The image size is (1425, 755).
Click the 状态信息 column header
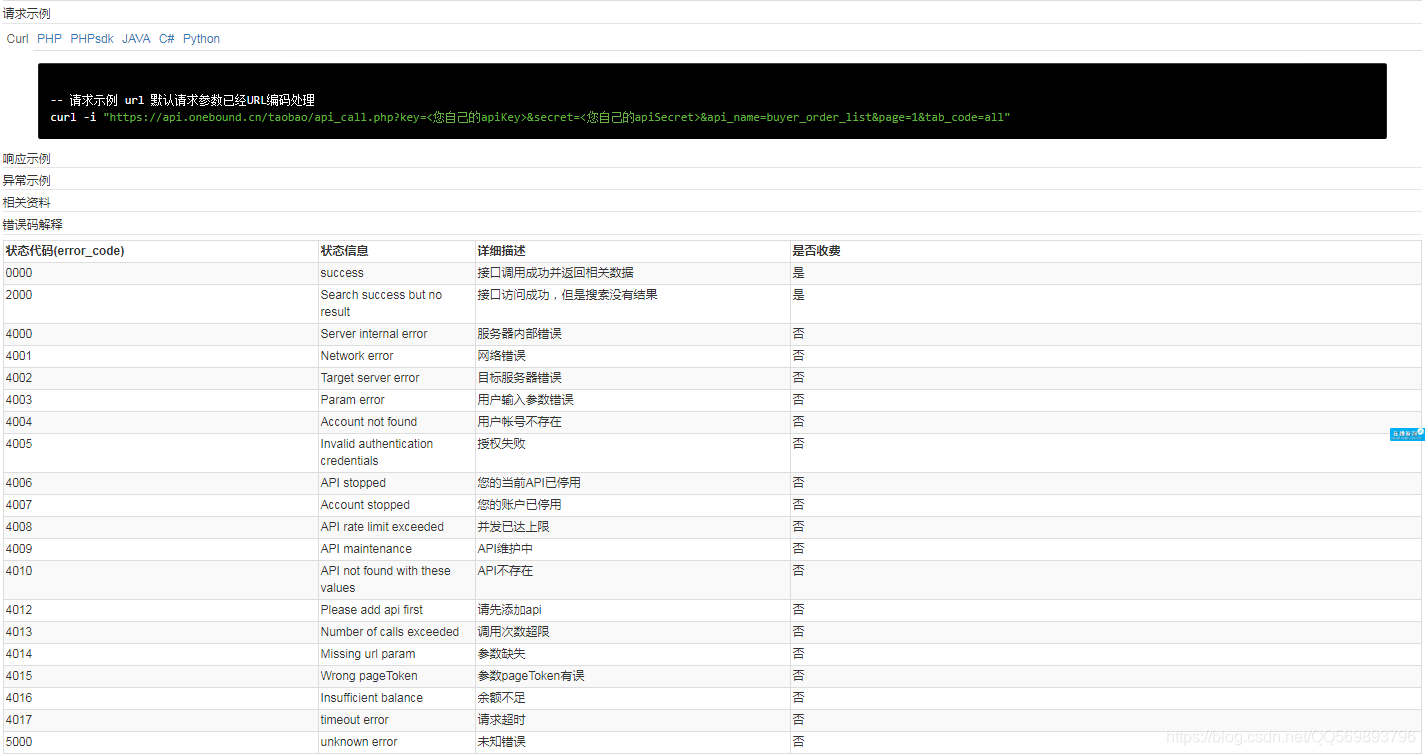pos(396,251)
